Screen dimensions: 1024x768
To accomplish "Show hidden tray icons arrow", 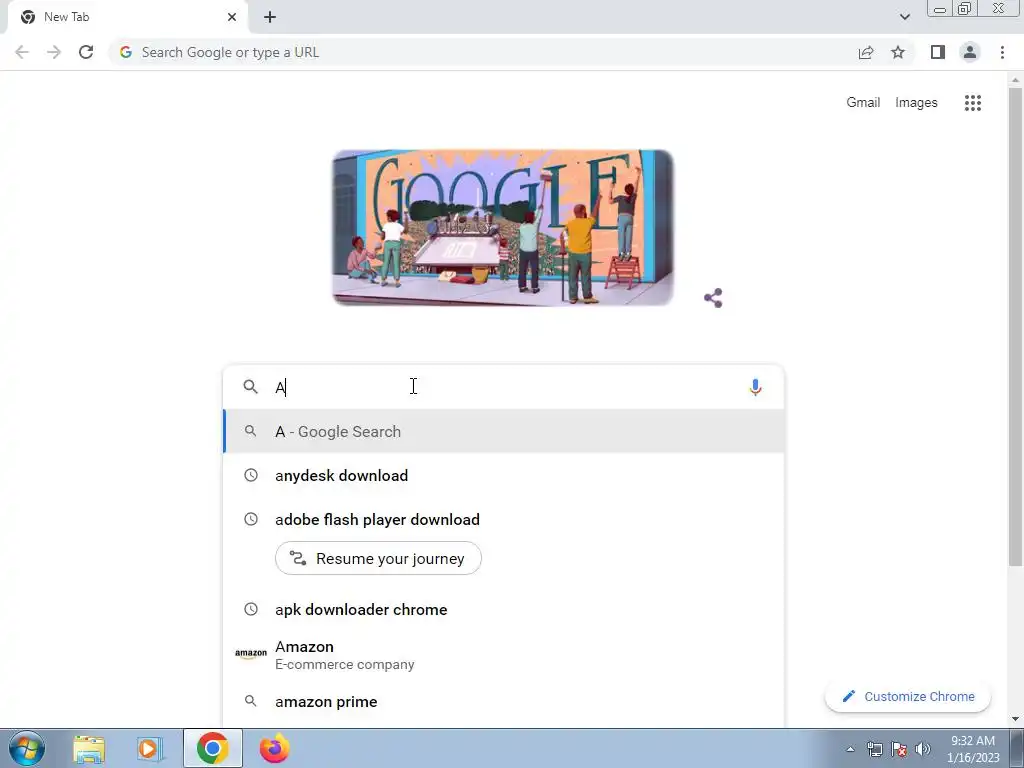I will point(850,749).
